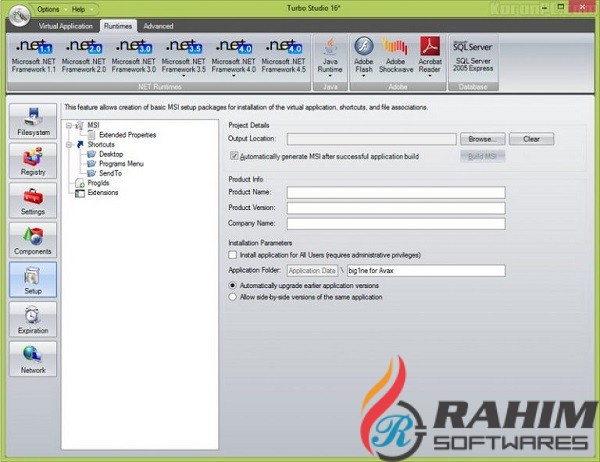Select ProgIds tree item
Image resolution: width=600 pixels, height=462 pixels.
[98, 183]
